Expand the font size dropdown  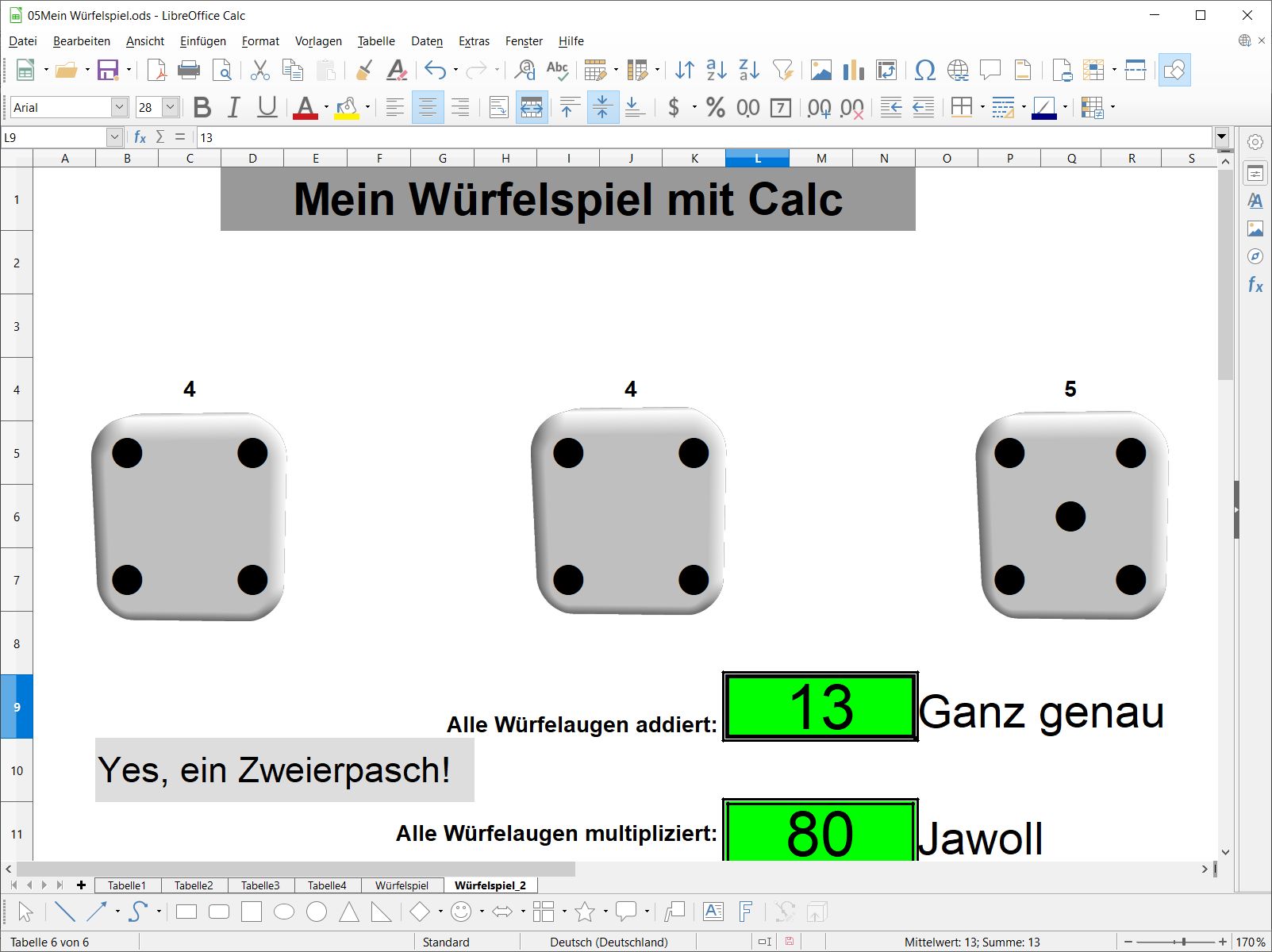point(170,107)
